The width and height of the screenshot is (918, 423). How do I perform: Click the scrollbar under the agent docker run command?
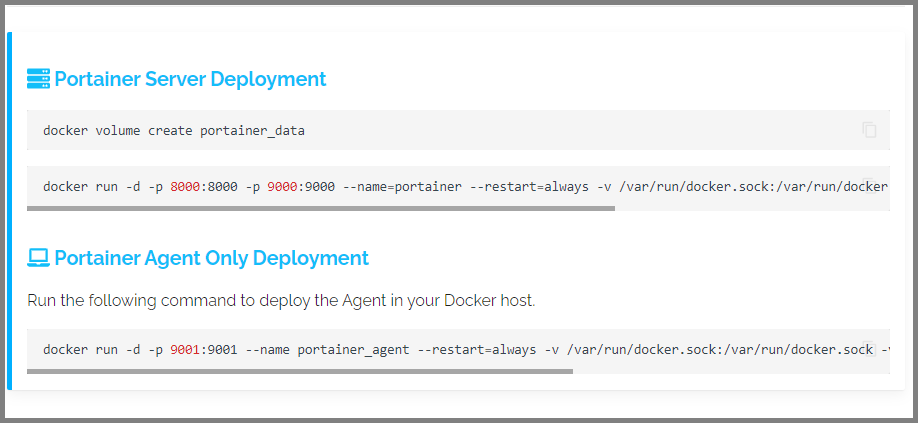click(x=300, y=372)
